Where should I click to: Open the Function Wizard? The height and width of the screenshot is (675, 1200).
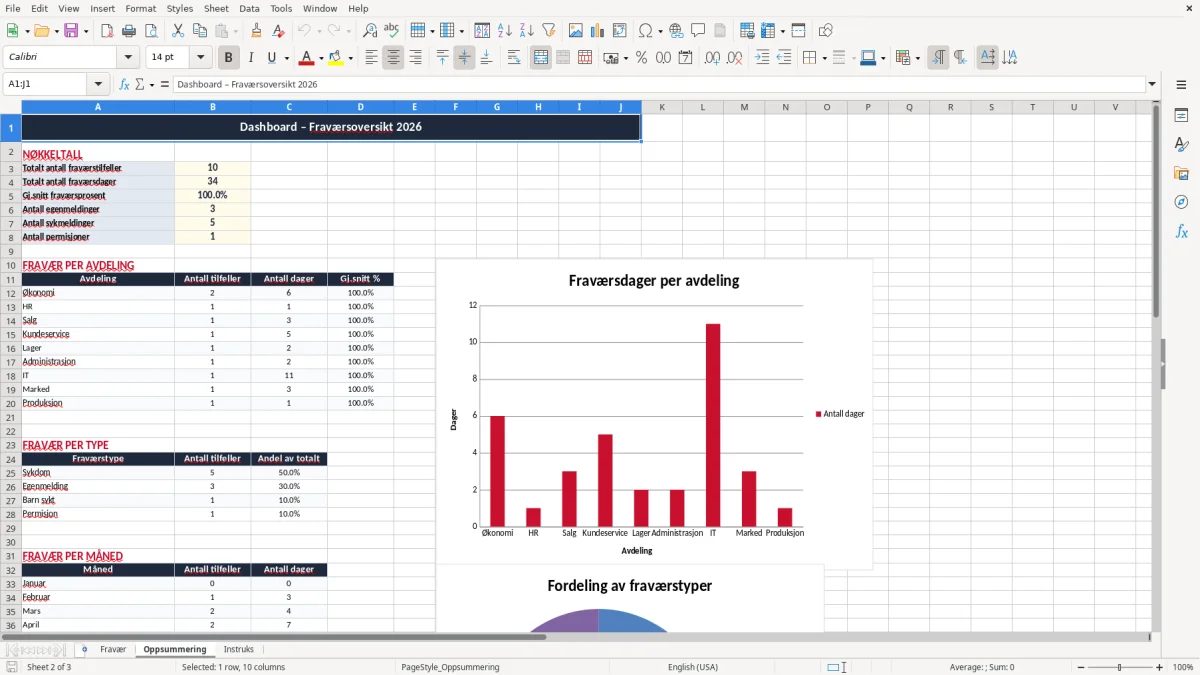click(125, 85)
